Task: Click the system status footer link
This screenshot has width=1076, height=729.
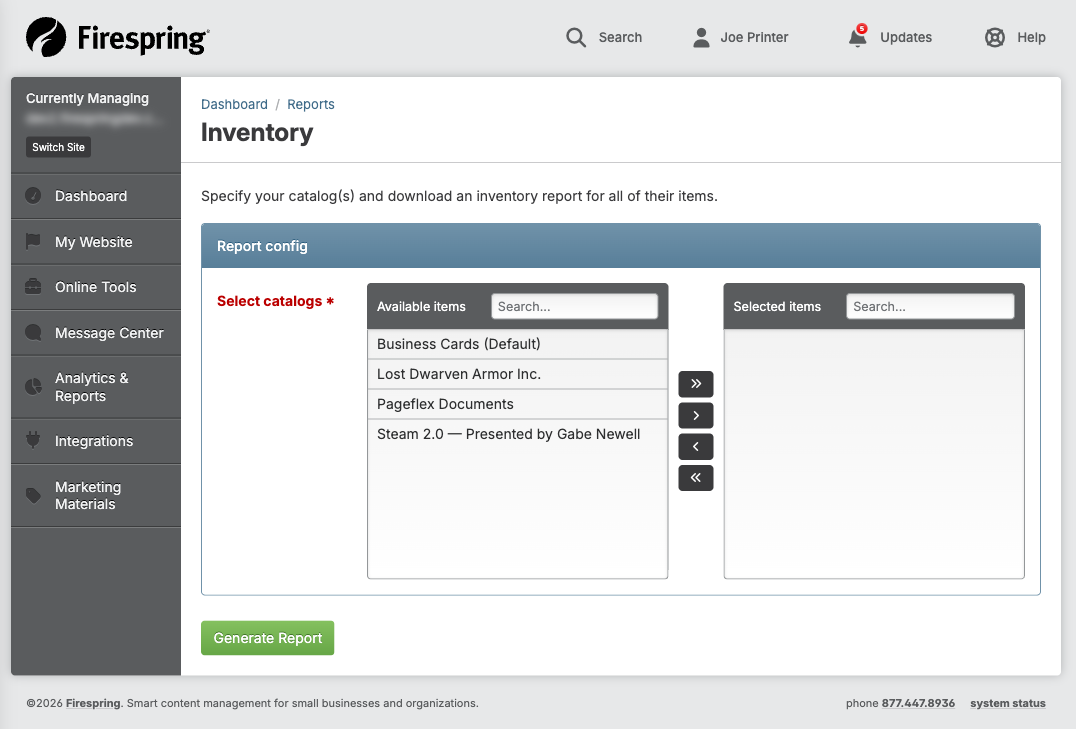Action: coord(1007,703)
